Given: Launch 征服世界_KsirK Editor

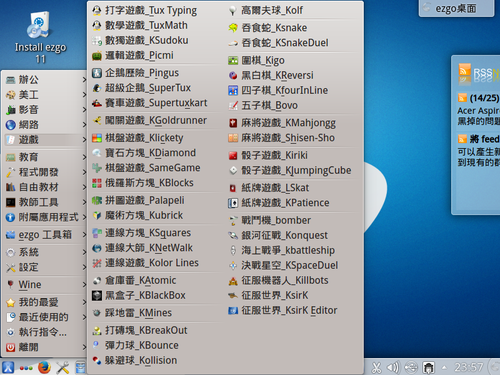Looking at the screenshot, I should point(284,311).
